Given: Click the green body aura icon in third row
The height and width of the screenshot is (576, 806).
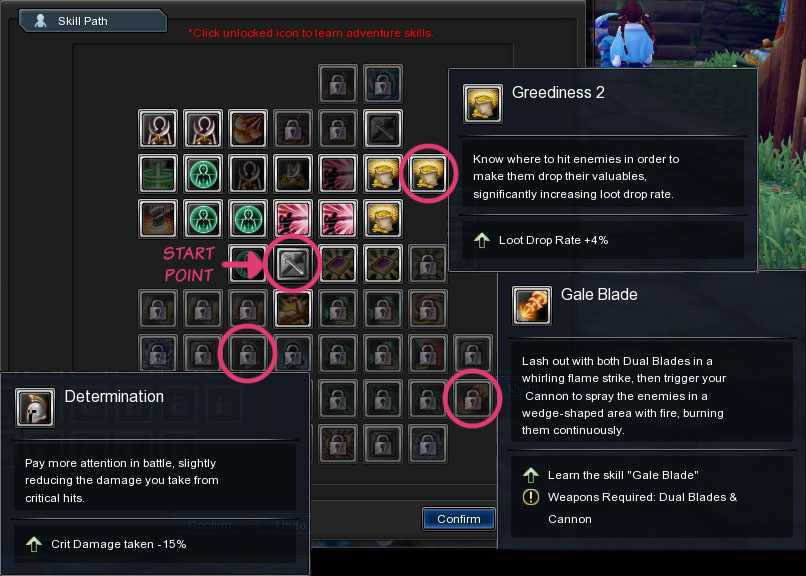Looking at the screenshot, I should coord(203,174).
